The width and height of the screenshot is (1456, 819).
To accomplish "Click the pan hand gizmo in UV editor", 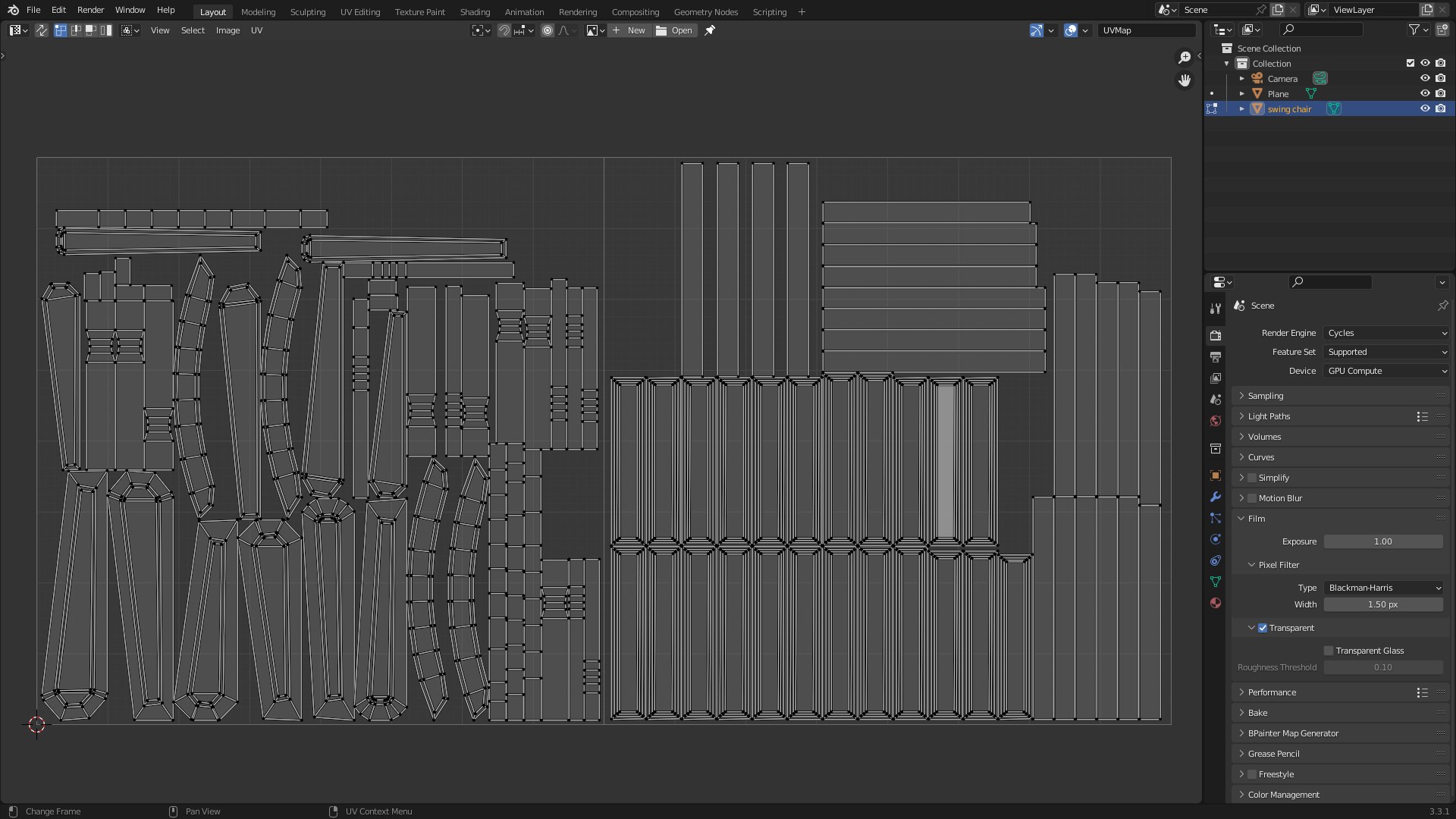I will [1185, 80].
